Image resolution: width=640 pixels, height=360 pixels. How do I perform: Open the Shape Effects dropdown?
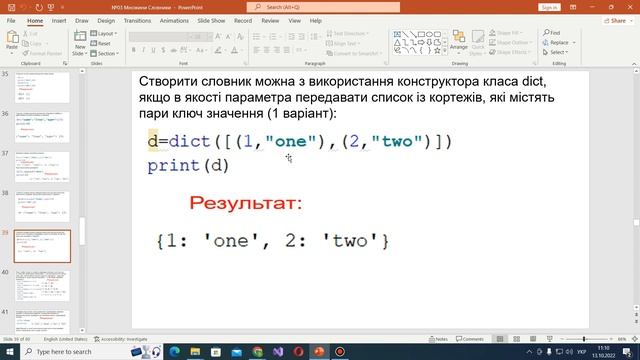click(x=510, y=52)
